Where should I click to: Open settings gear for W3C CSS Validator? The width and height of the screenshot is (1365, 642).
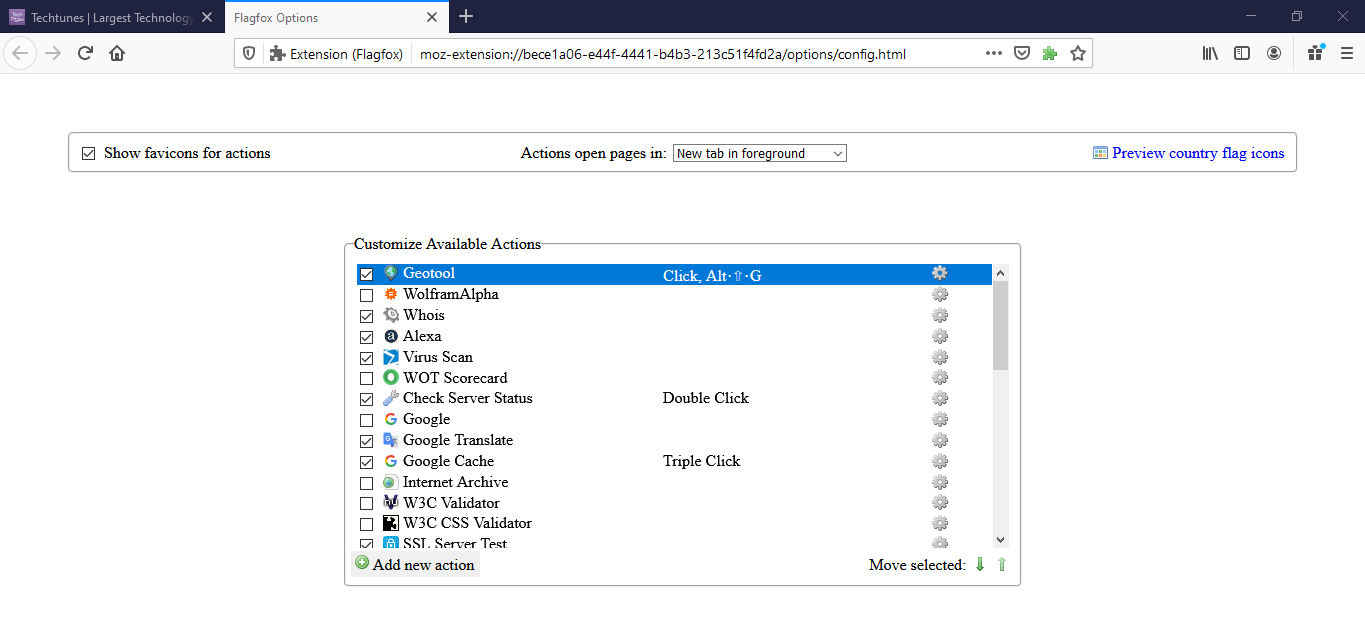[939, 523]
